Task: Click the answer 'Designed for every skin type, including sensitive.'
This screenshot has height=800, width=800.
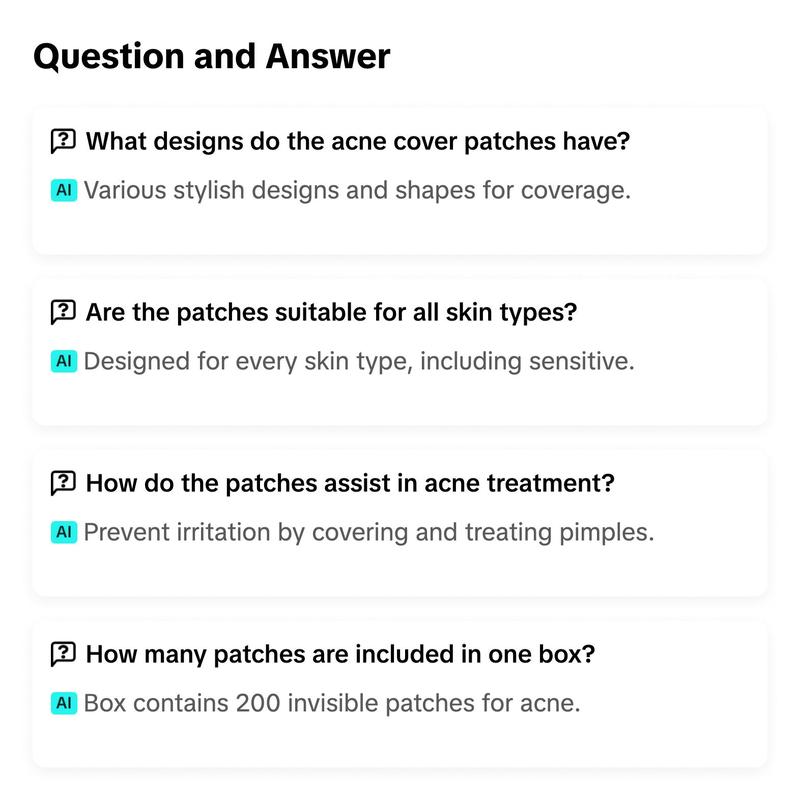Action: click(359, 361)
